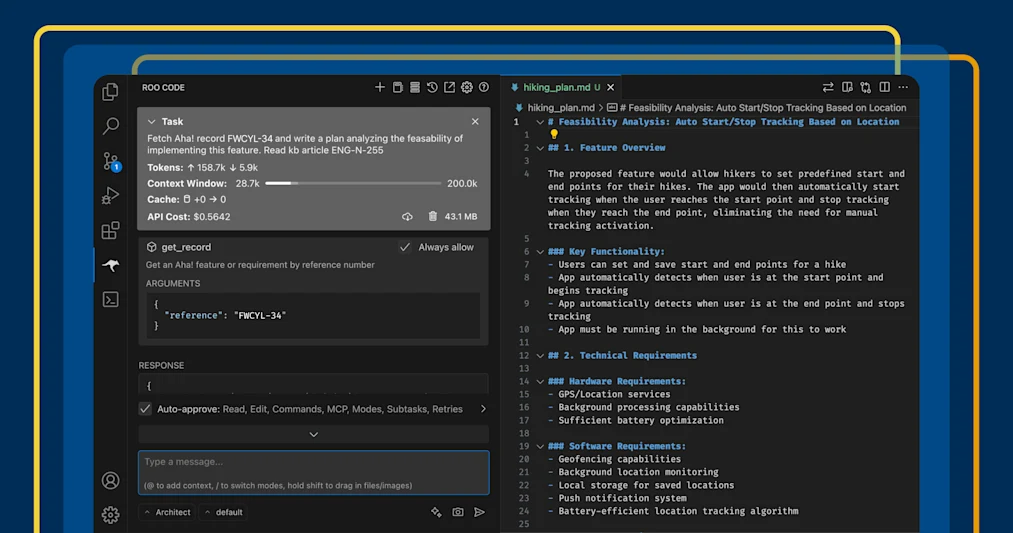1013x533 pixels.
Task: Fold the 2. Technical Requirements section
Action: (x=539, y=355)
